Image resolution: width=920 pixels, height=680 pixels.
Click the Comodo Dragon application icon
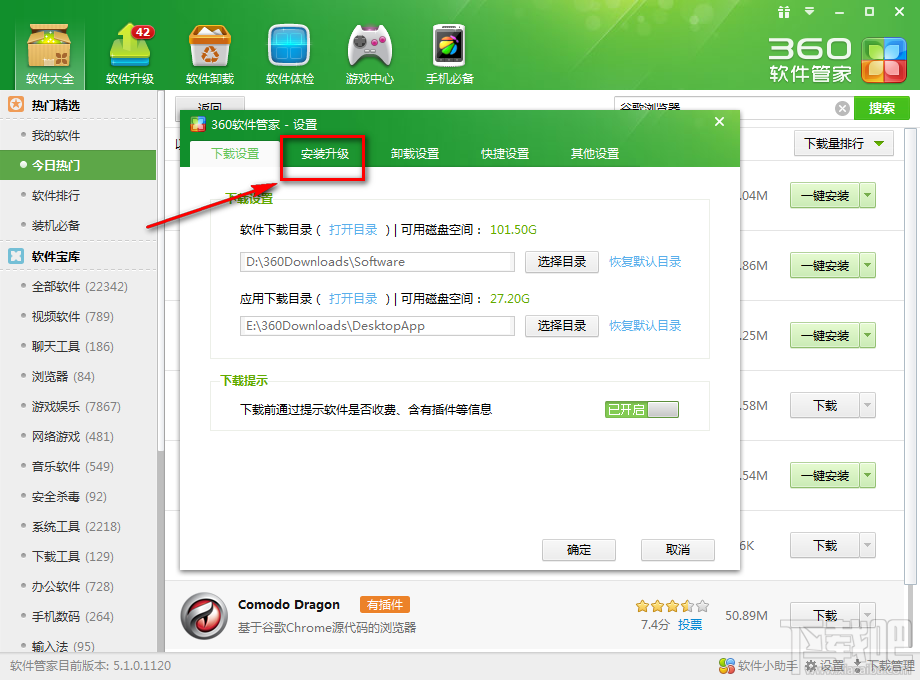point(204,614)
